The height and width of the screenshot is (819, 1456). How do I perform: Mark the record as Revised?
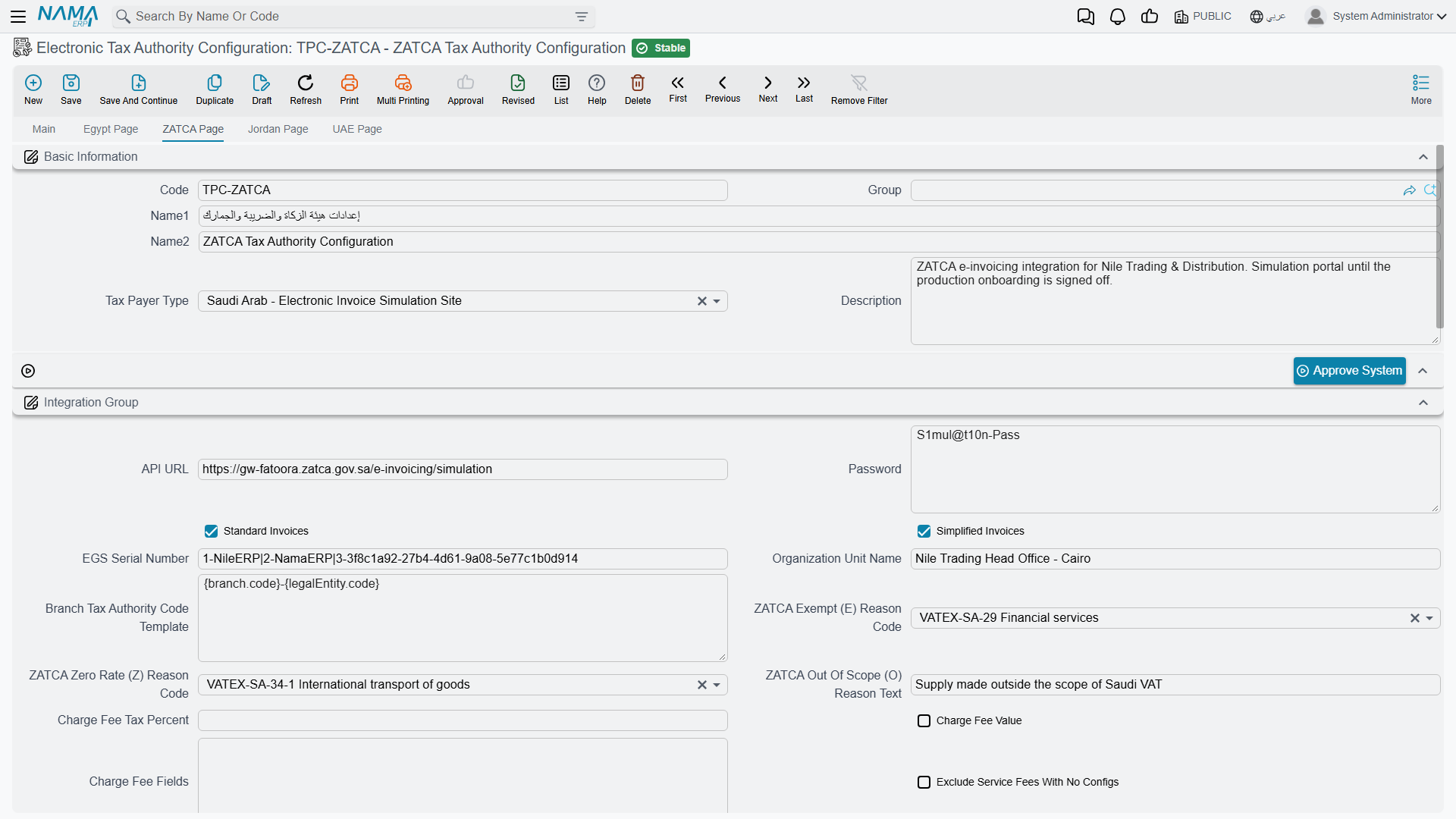(x=518, y=89)
